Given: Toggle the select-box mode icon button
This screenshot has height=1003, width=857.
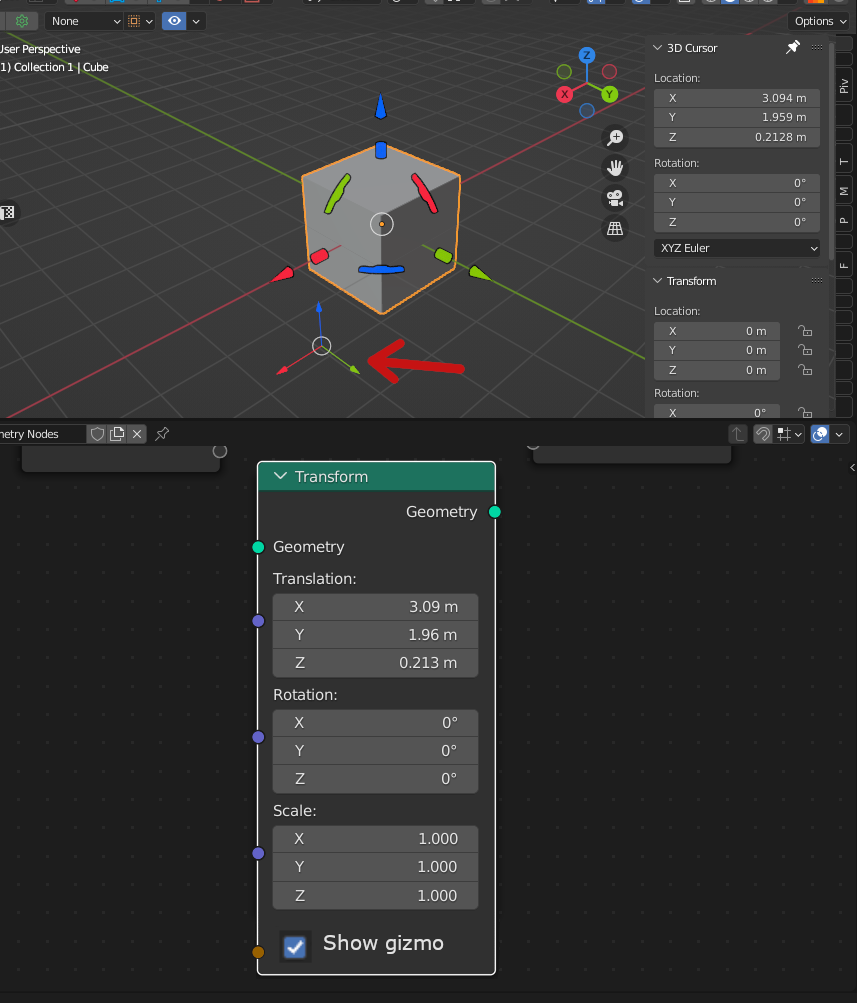Looking at the screenshot, I should (x=134, y=21).
